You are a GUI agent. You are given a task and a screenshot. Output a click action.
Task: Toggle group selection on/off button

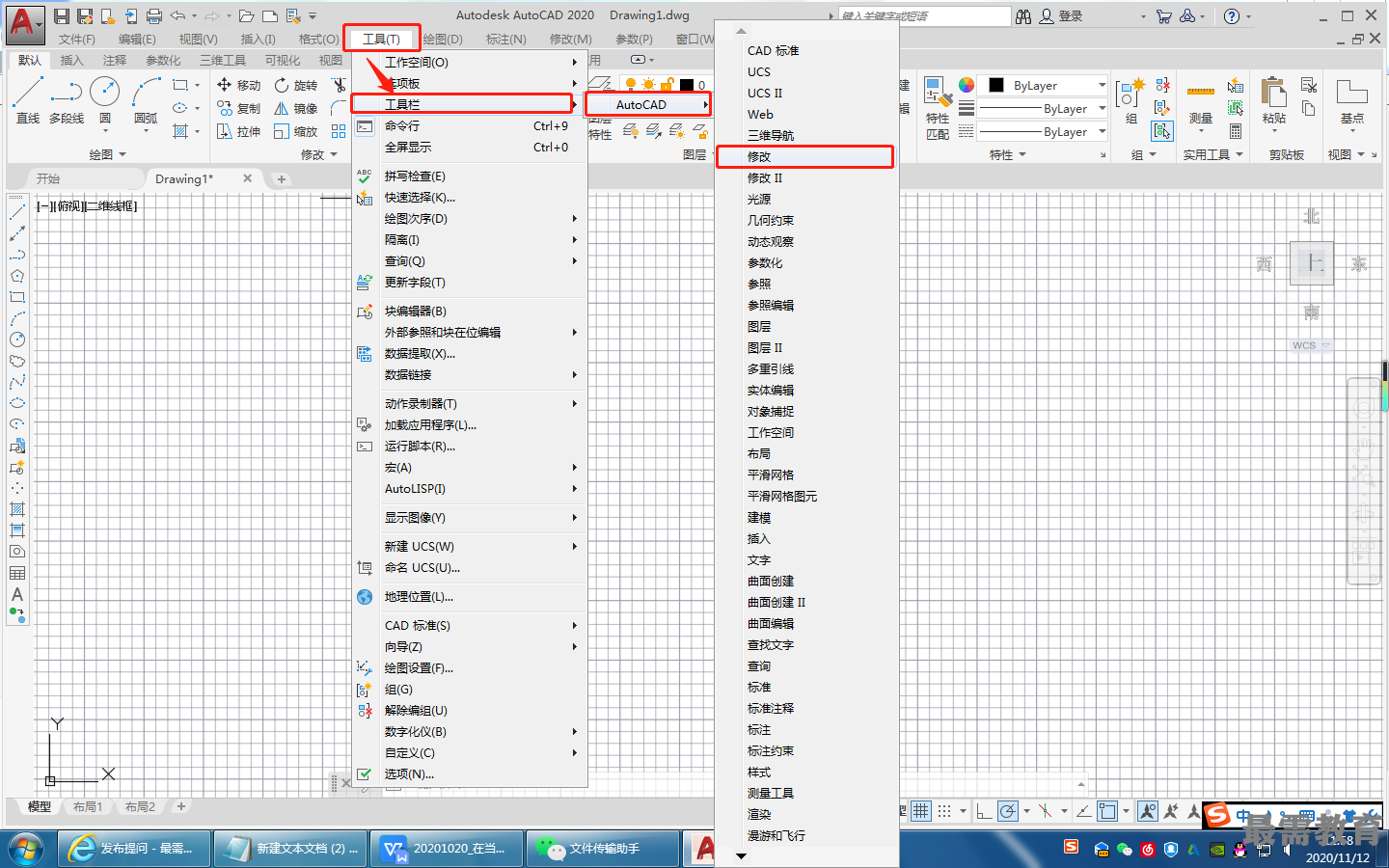(1163, 131)
